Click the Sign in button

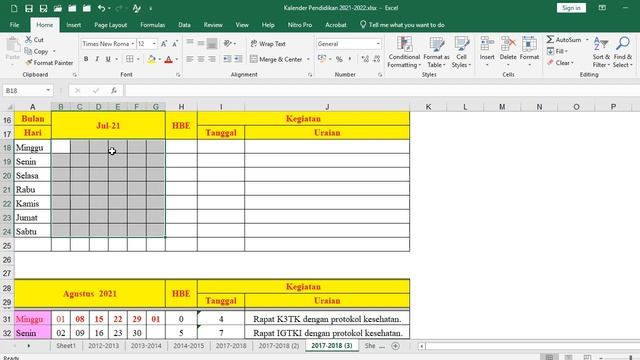tap(571, 8)
